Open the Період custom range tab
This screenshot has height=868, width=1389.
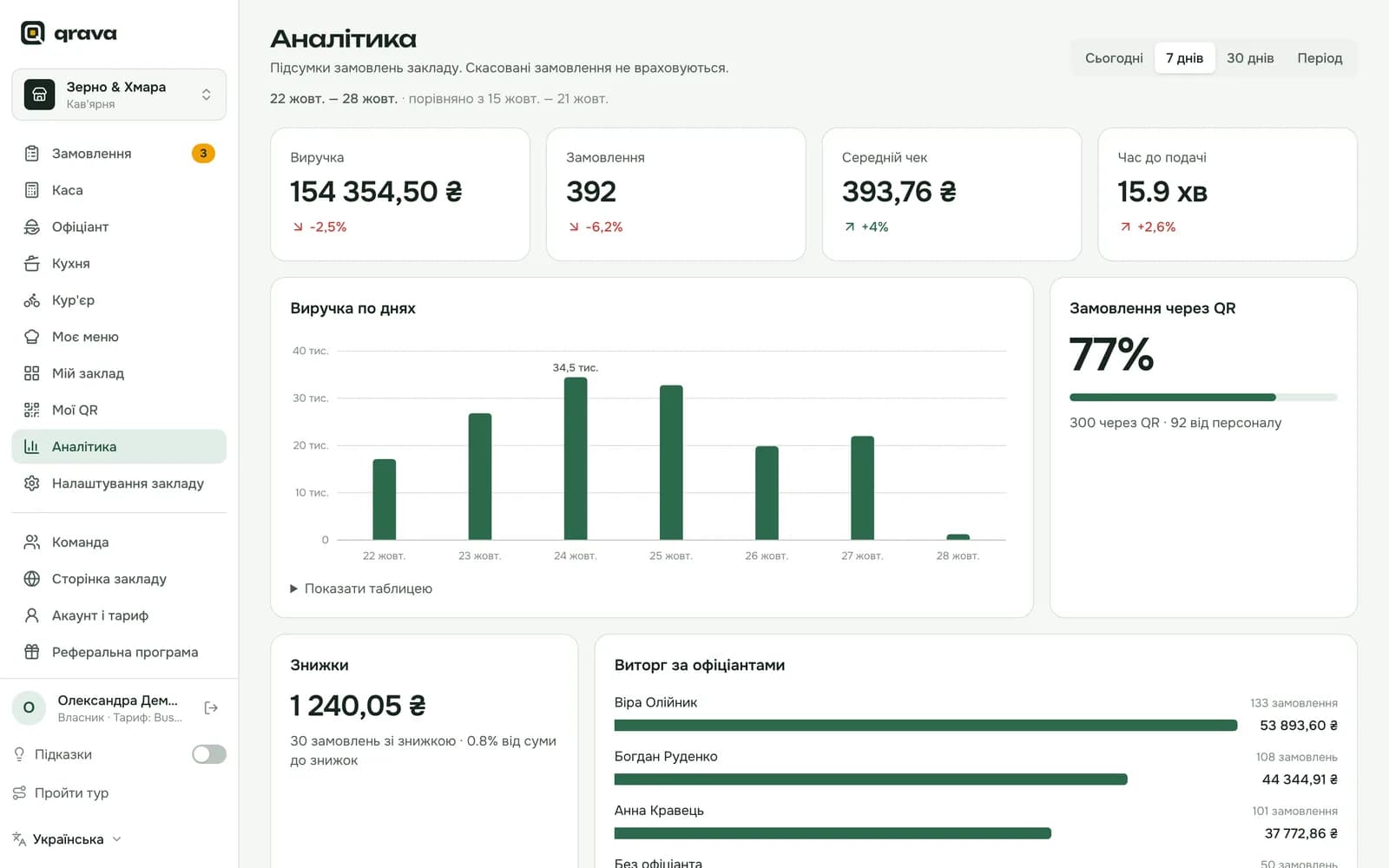(x=1320, y=58)
